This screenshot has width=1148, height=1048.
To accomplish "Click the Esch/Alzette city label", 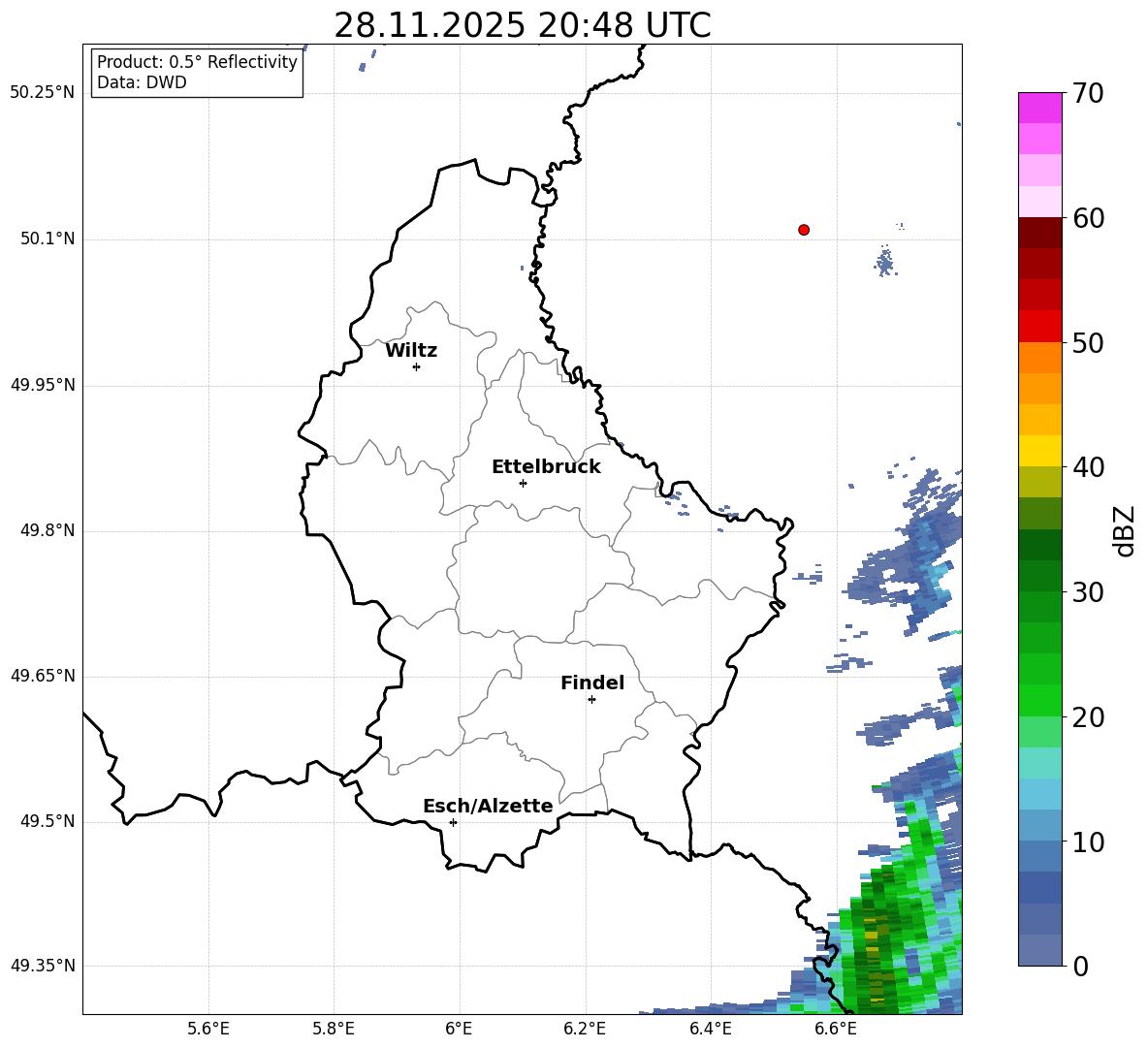I will [488, 806].
